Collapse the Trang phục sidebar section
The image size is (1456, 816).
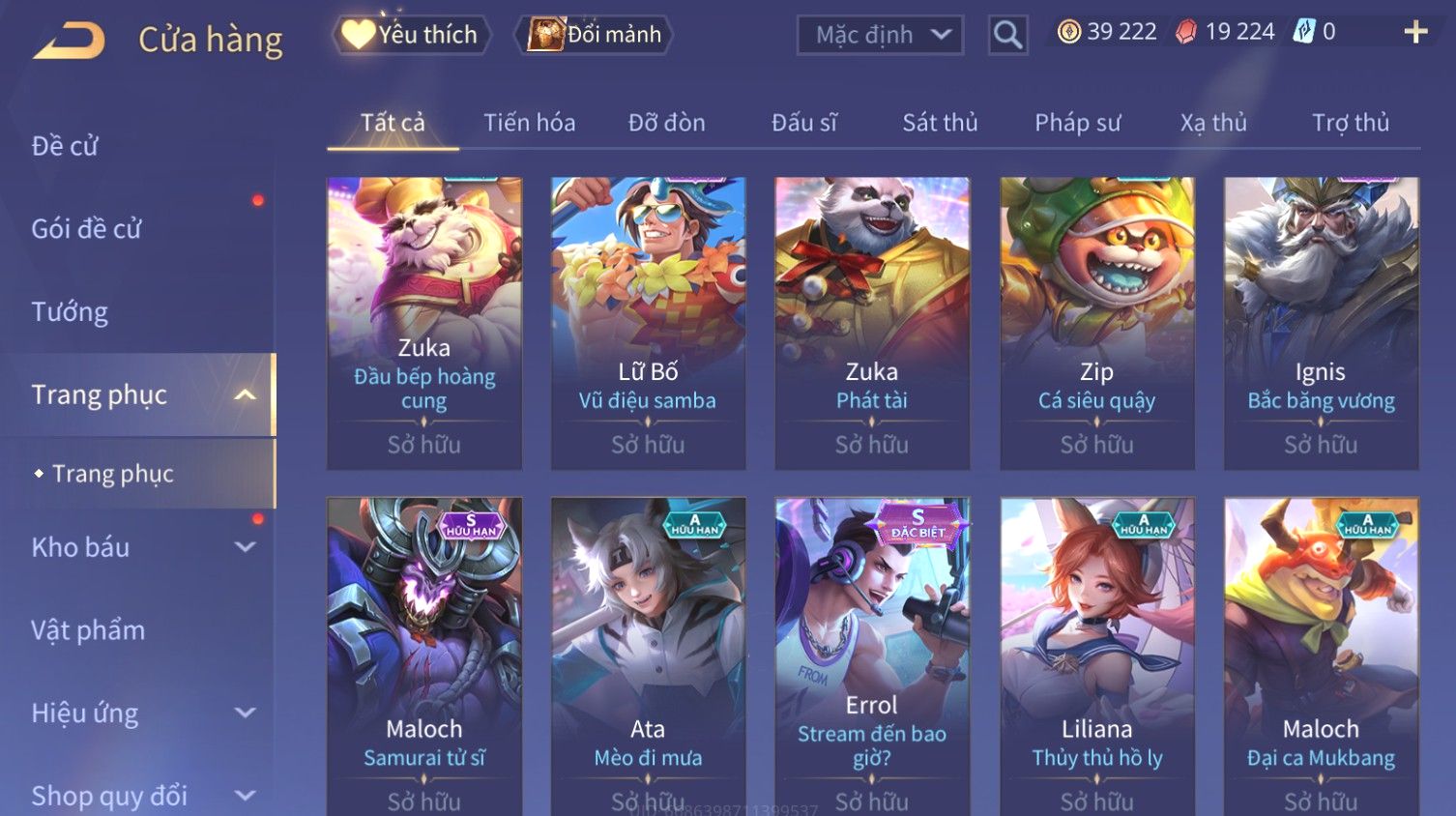coord(246,394)
